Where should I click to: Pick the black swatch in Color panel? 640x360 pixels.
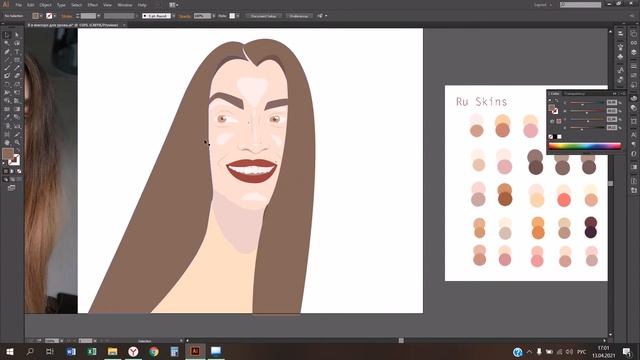point(555,137)
